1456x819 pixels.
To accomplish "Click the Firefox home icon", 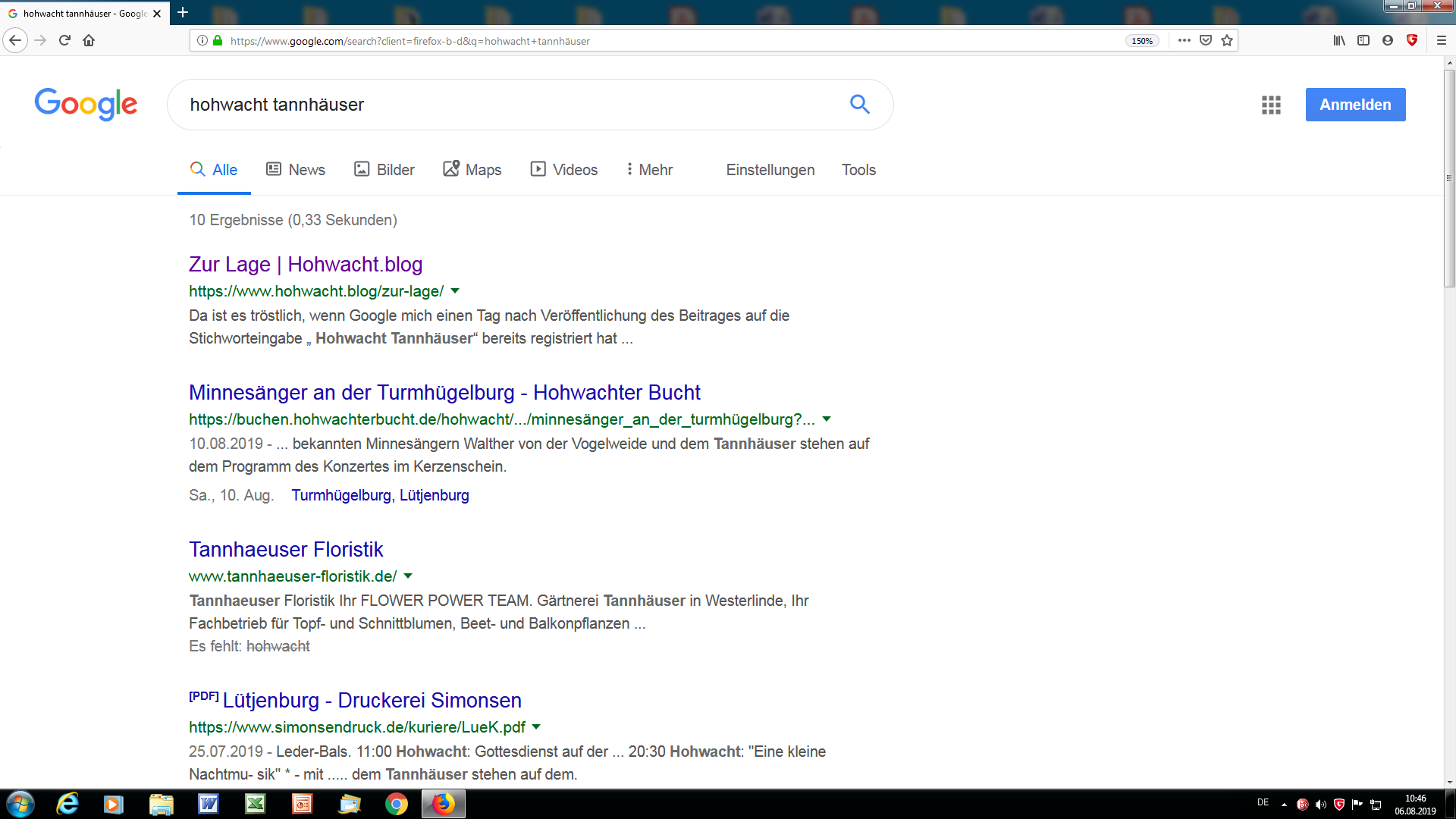I will (89, 40).
